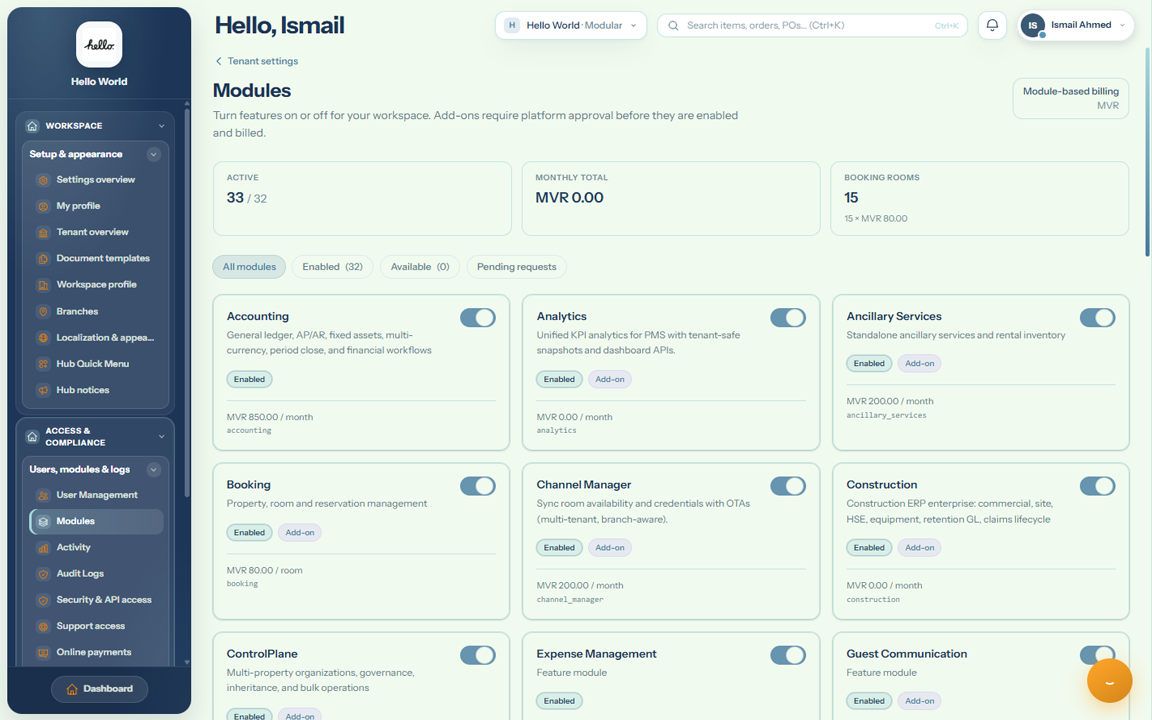Screen dimensions: 1152x720
Task: Click the My profile icon
Action: click(x=43, y=206)
